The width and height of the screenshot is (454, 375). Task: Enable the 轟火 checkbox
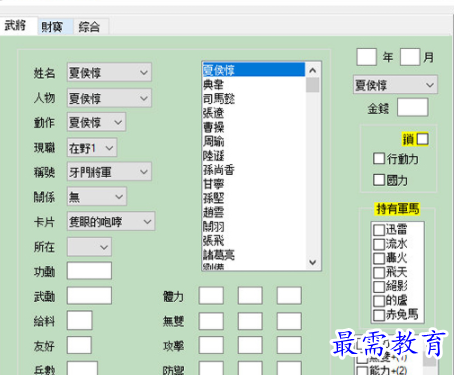379,258
